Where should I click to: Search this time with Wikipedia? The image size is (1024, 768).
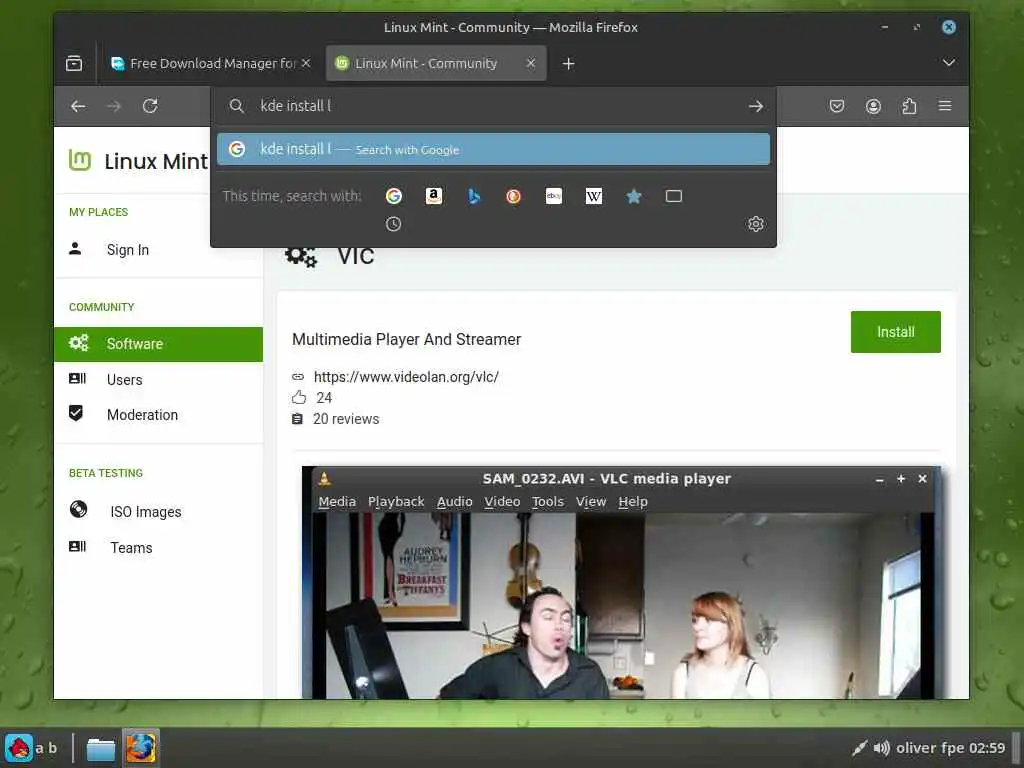click(594, 196)
